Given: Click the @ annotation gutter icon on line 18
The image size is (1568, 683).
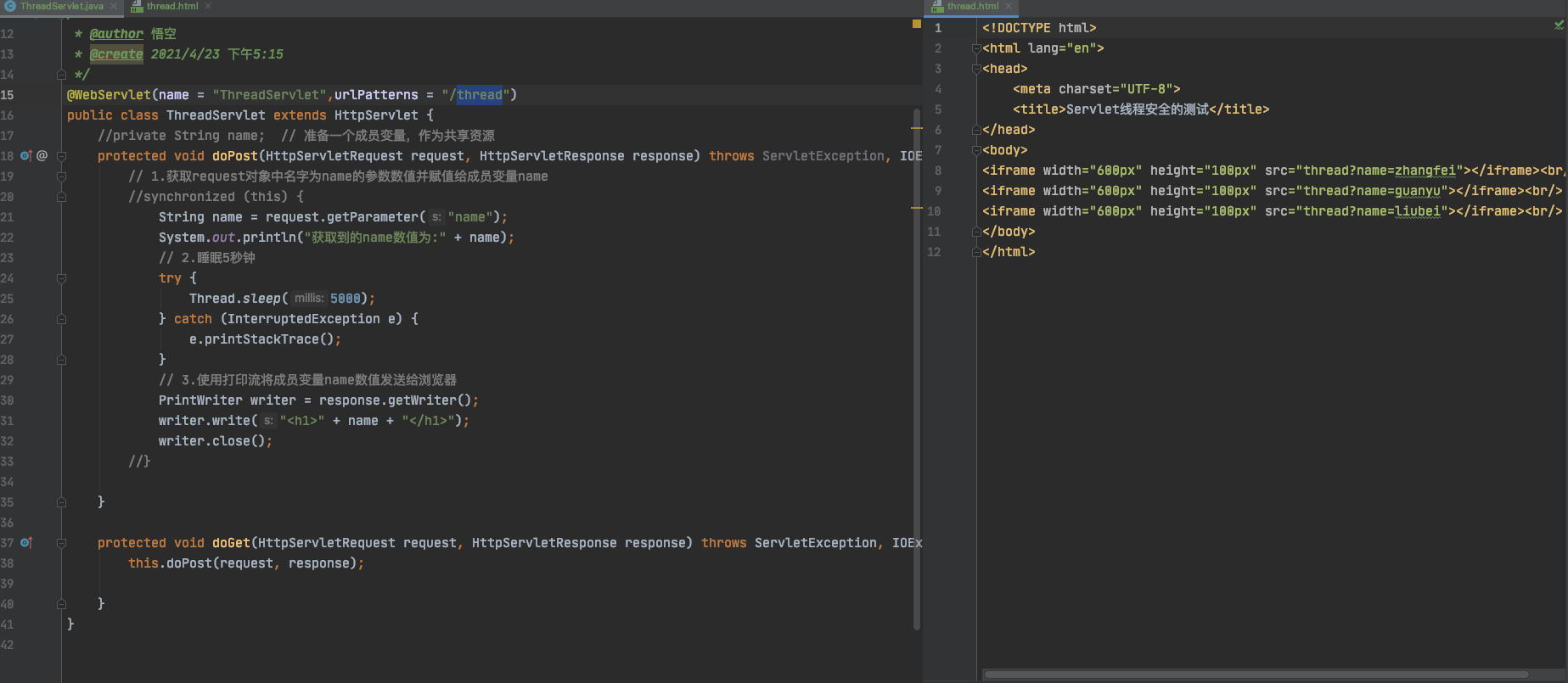Looking at the screenshot, I should point(42,155).
